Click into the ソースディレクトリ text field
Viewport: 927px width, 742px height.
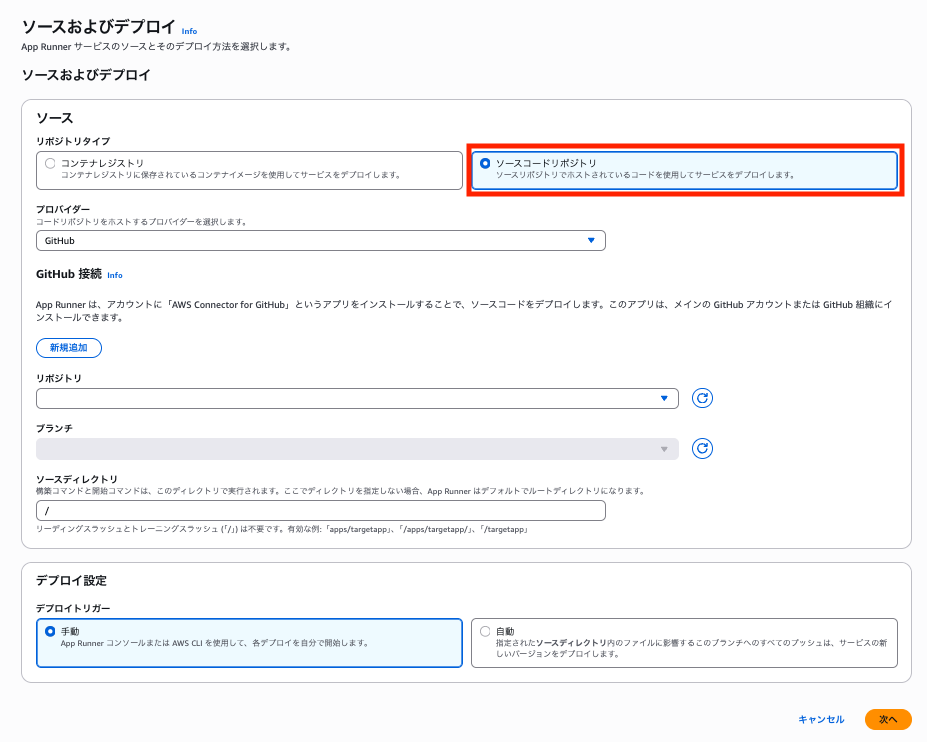click(320, 511)
